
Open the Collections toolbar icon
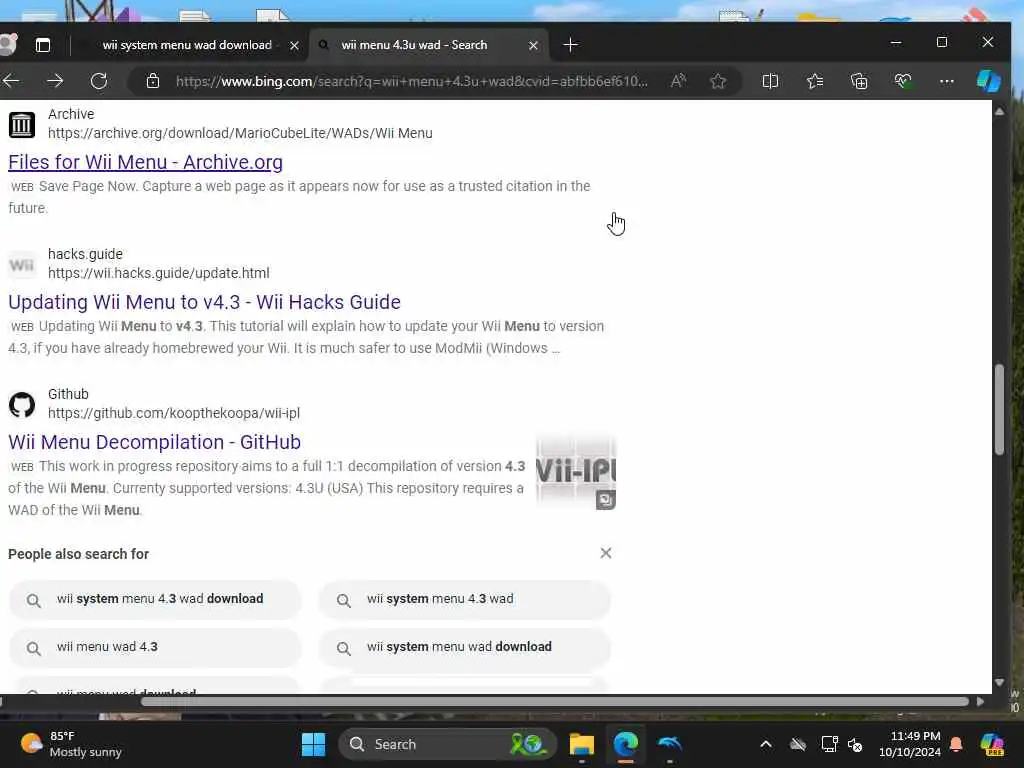click(x=859, y=81)
